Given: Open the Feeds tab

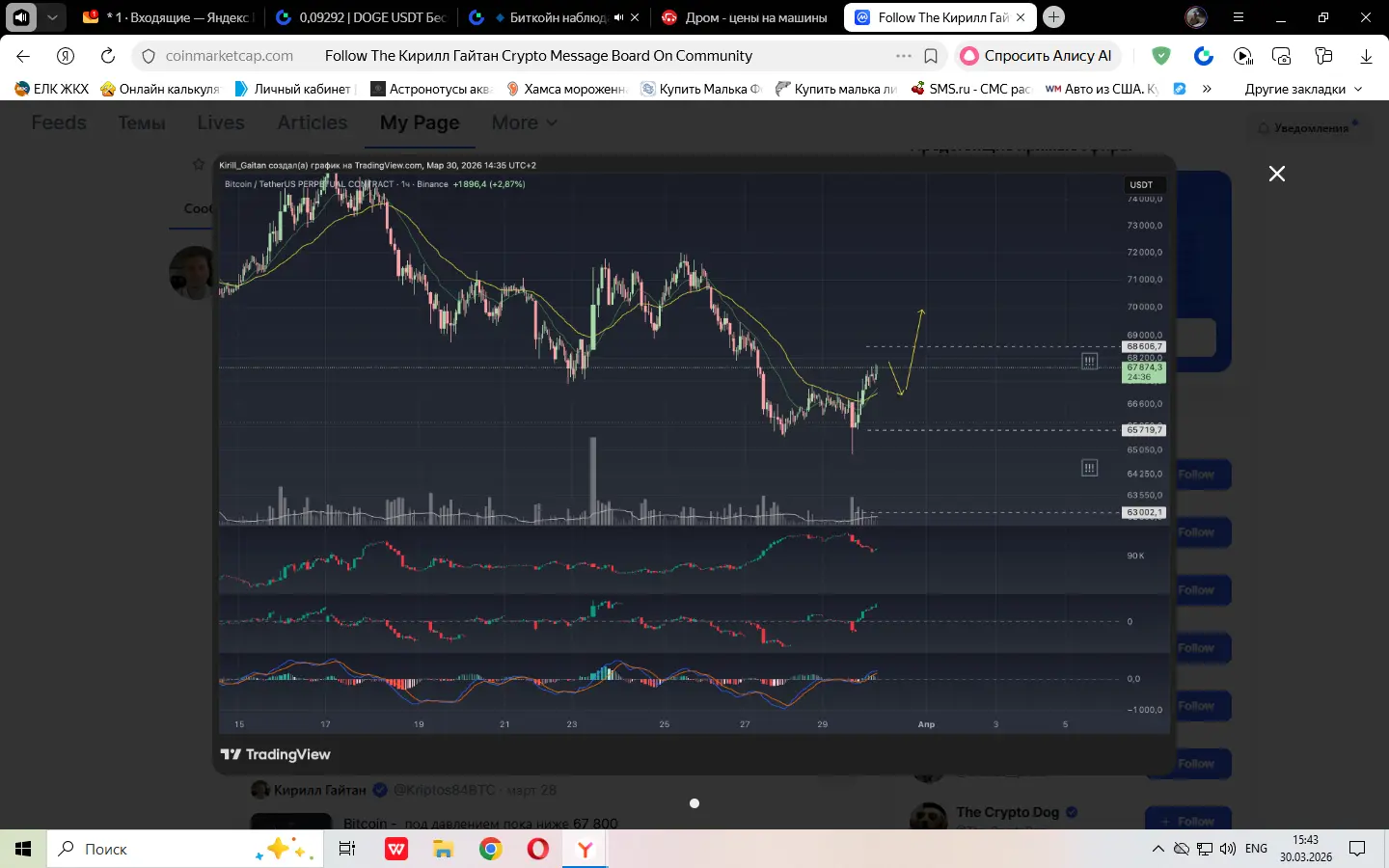Looking at the screenshot, I should [59, 122].
